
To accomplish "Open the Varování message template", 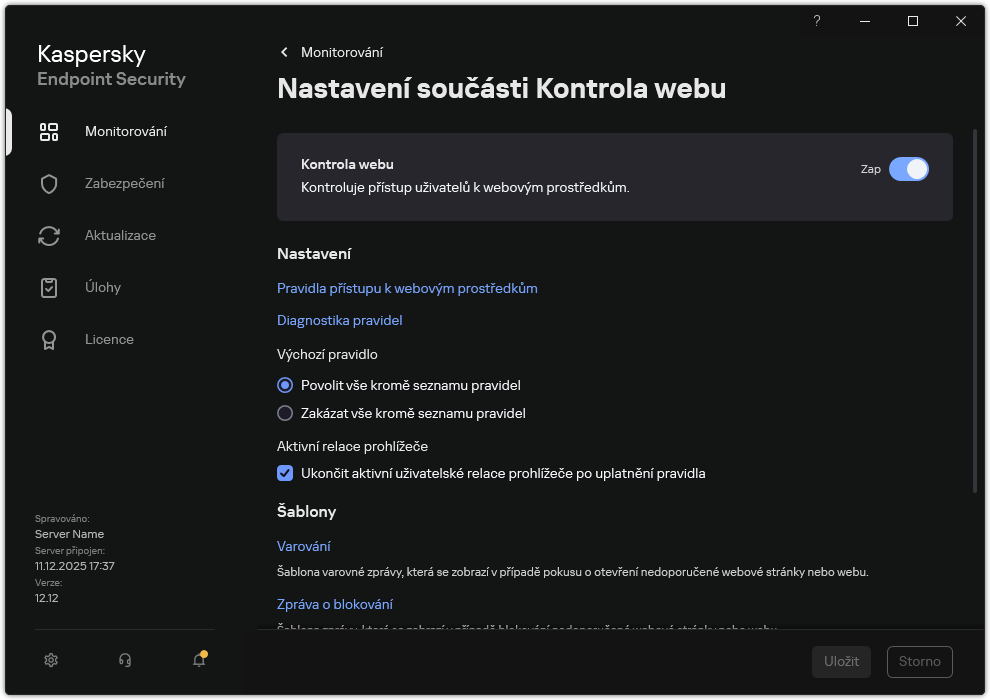I will click(x=306, y=546).
